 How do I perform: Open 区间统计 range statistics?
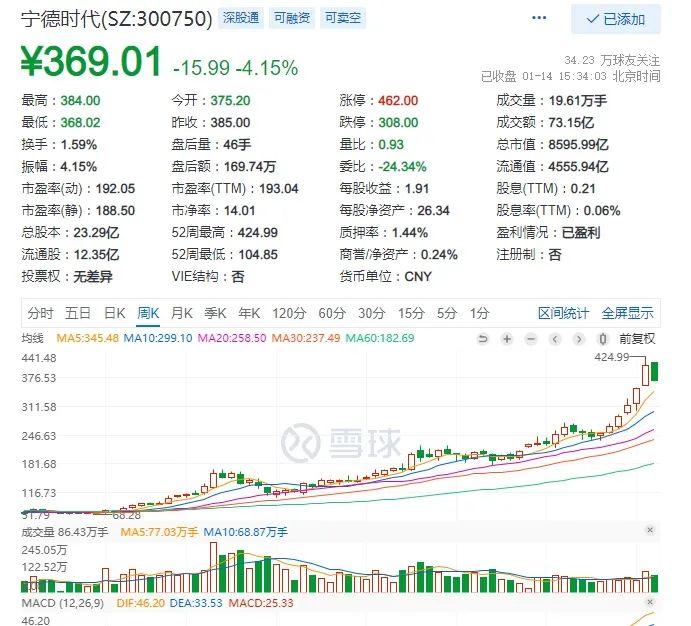point(563,313)
